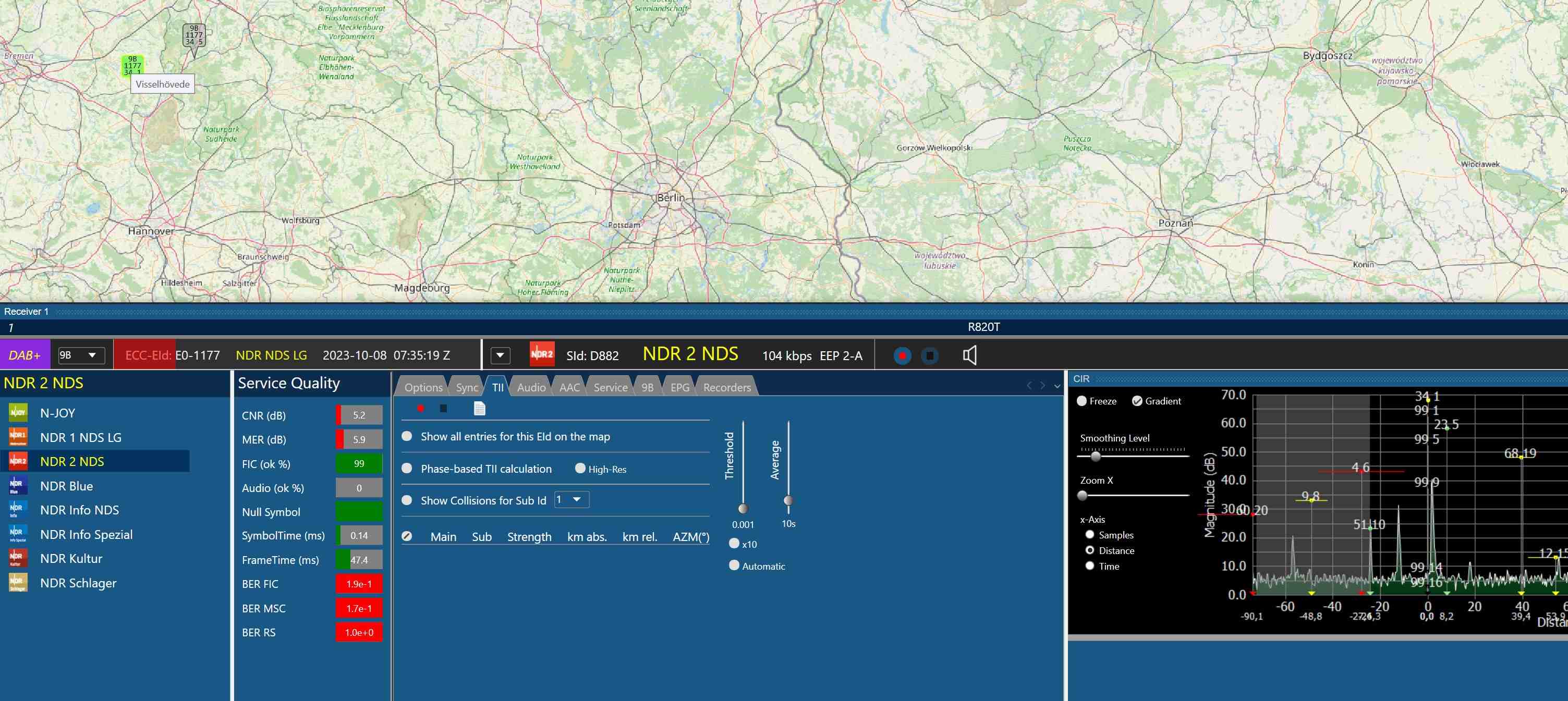The width and height of the screenshot is (1568, 701).
Task: Open the AAC tab
Action: click(570, 387)
